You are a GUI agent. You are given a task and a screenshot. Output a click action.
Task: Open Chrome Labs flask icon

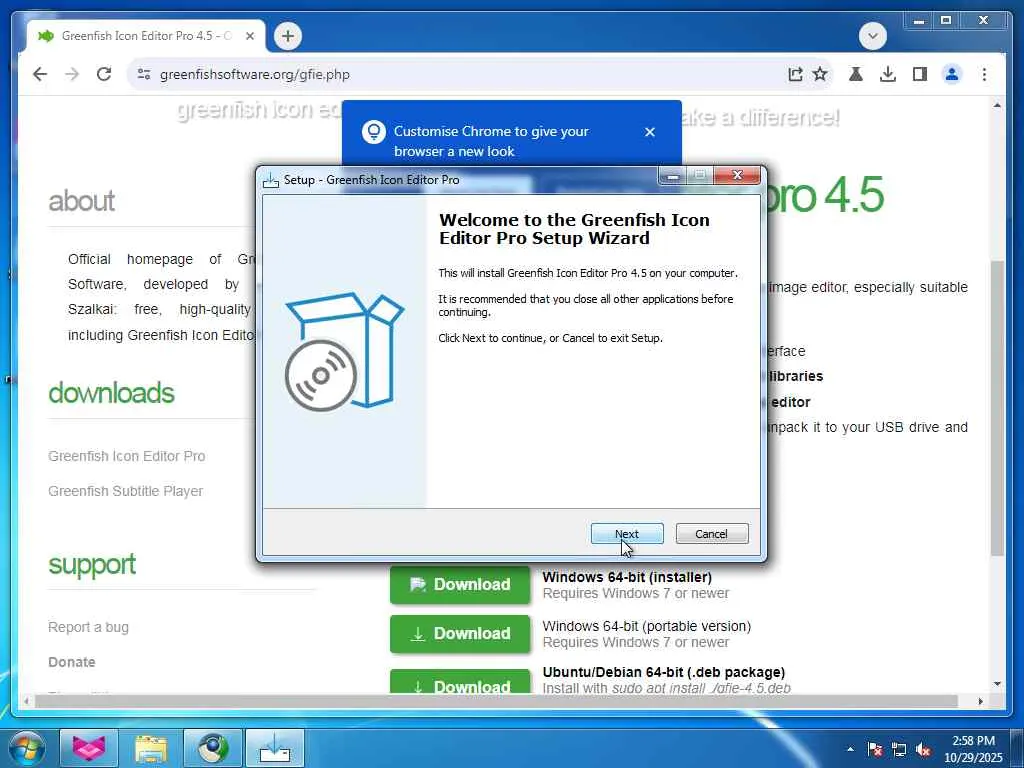pyautogui.click(x=856, y=74)
